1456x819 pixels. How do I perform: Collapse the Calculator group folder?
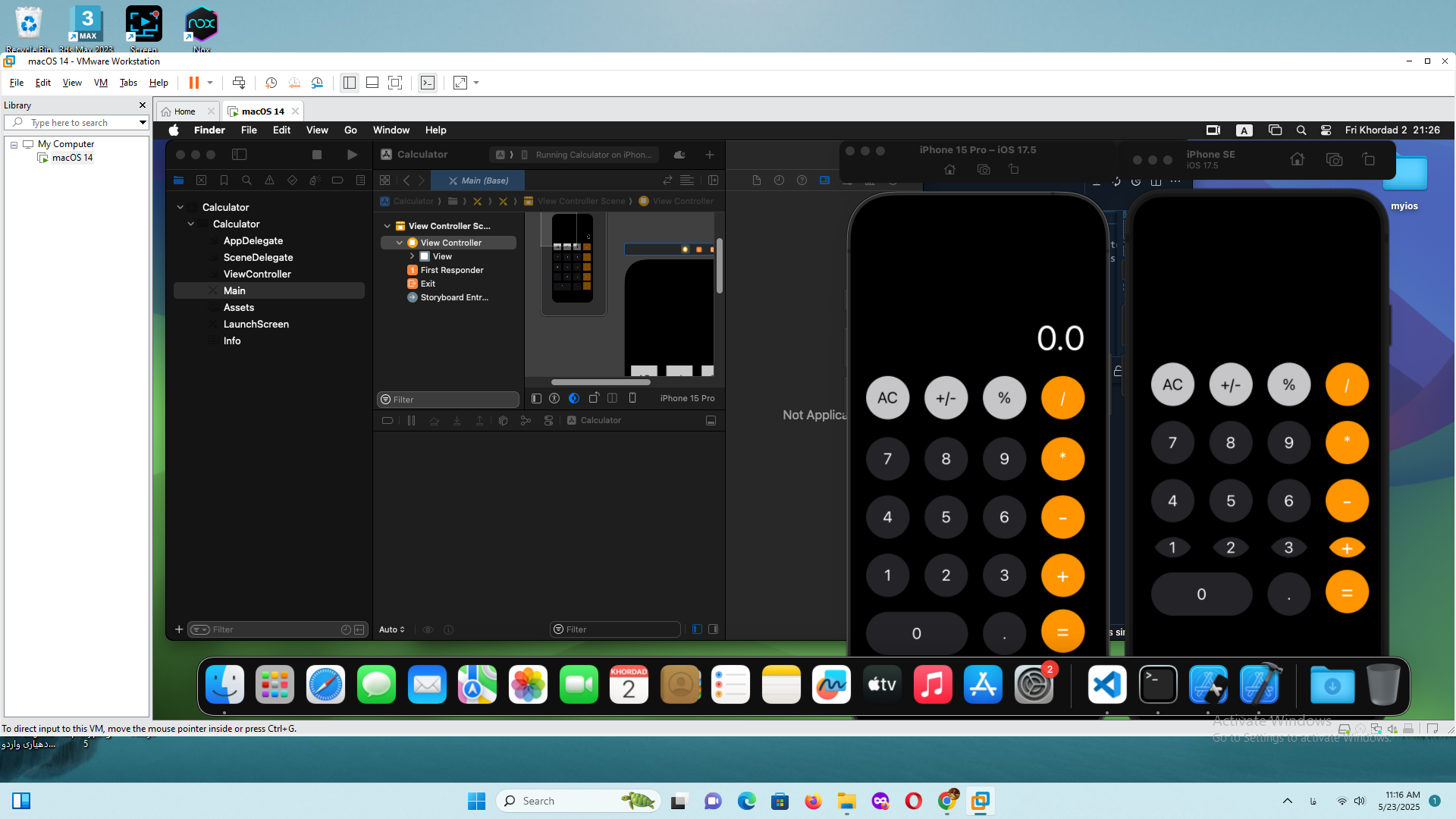(191, 224)
